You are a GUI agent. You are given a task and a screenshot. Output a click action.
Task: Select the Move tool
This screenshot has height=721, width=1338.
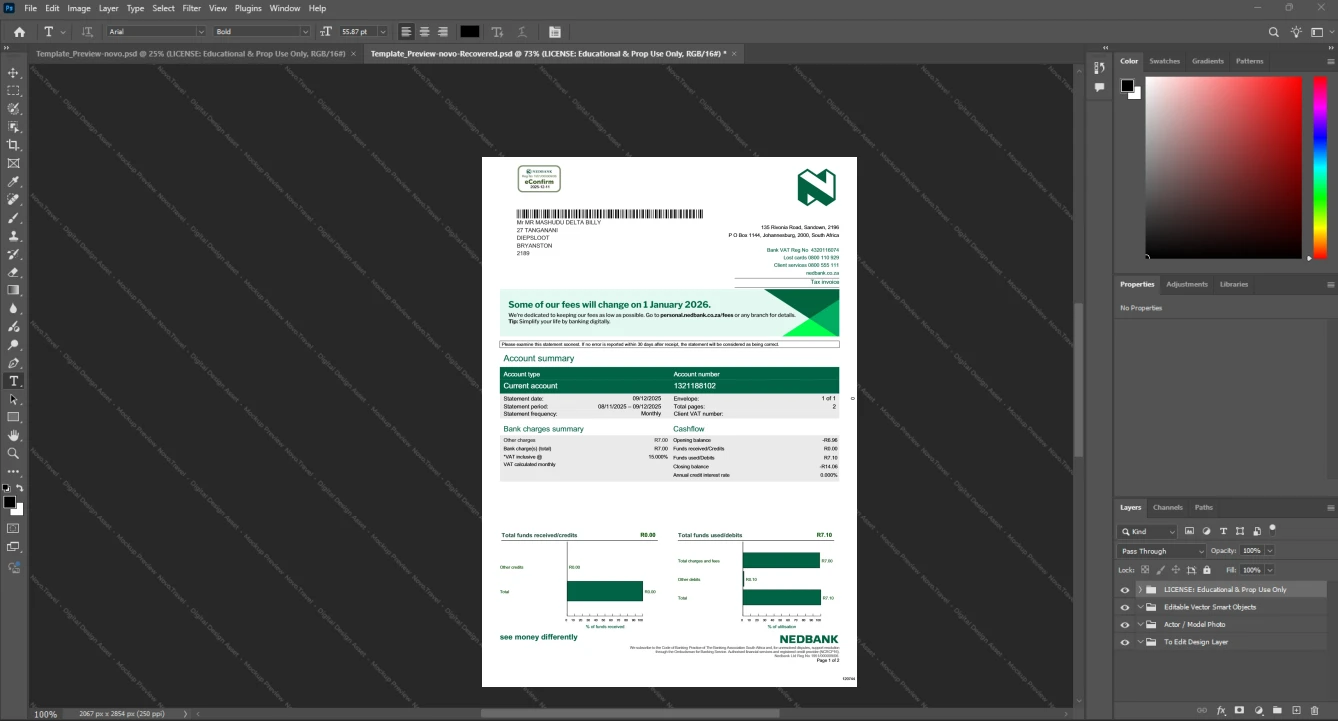tap(14, 73)
